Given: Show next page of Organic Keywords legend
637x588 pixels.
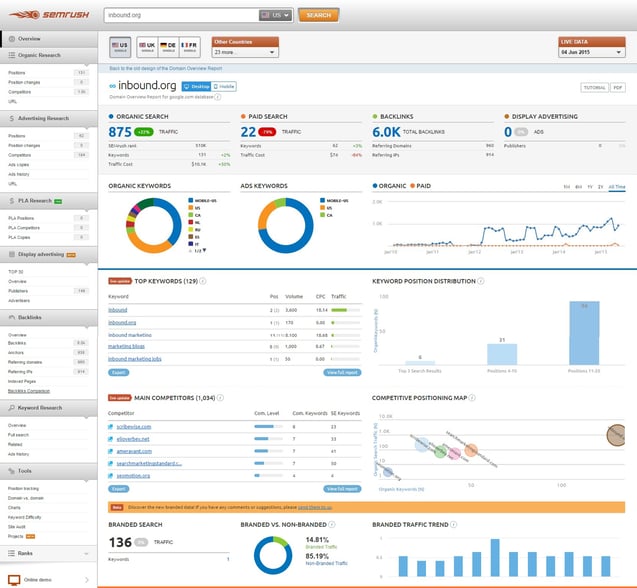Looking at the screenshot, I should [x=204, y=250].
